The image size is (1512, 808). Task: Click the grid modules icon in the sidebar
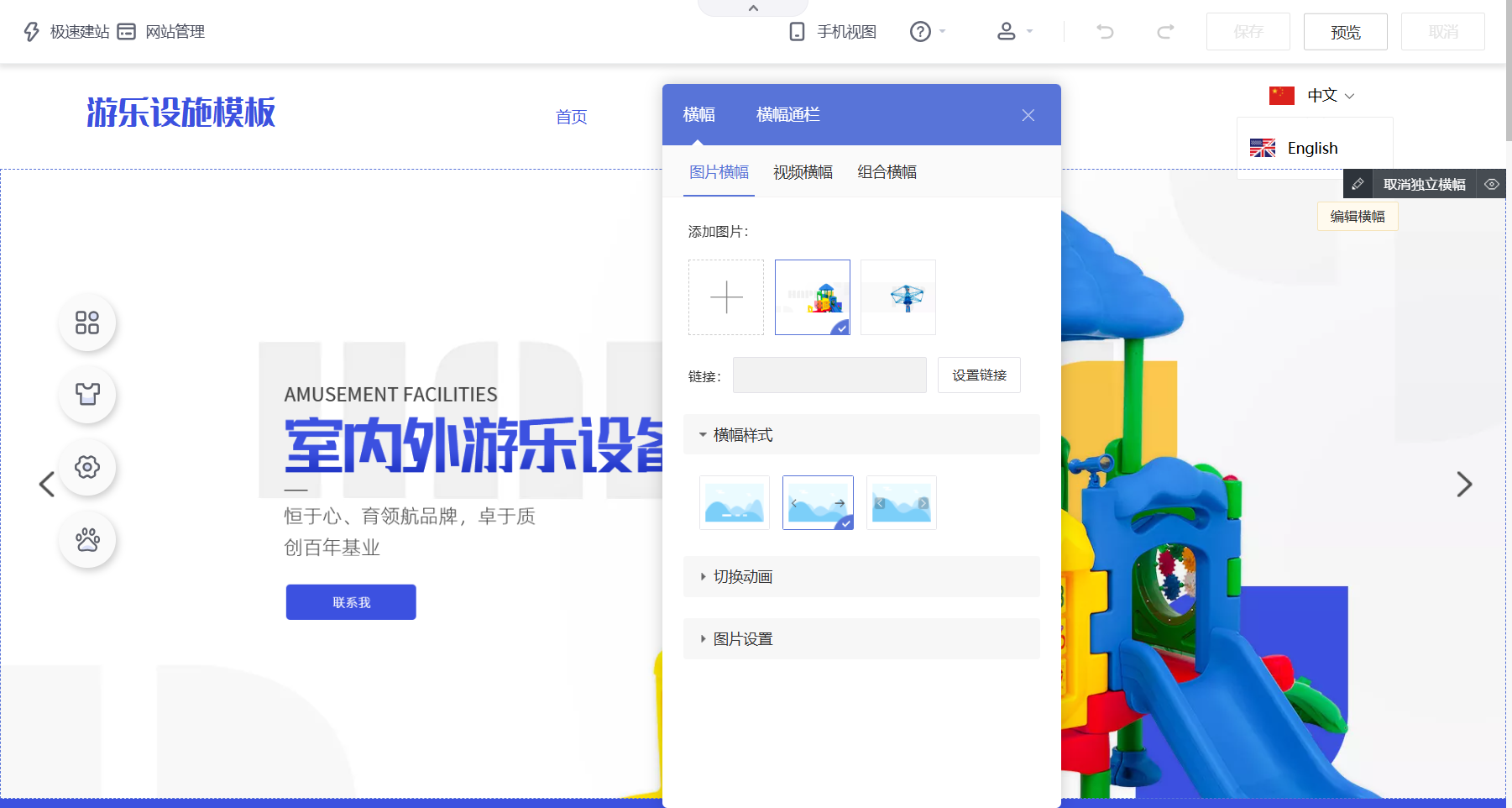point(87,323)
